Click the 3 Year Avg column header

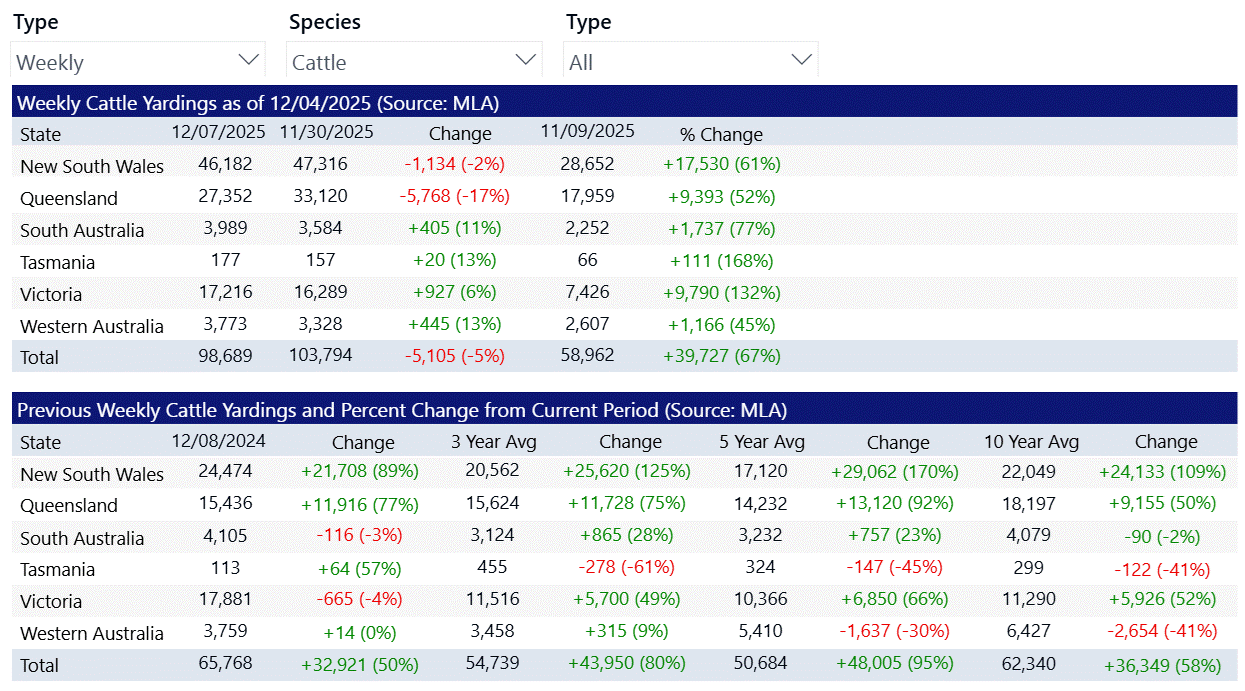pos(493,441)
